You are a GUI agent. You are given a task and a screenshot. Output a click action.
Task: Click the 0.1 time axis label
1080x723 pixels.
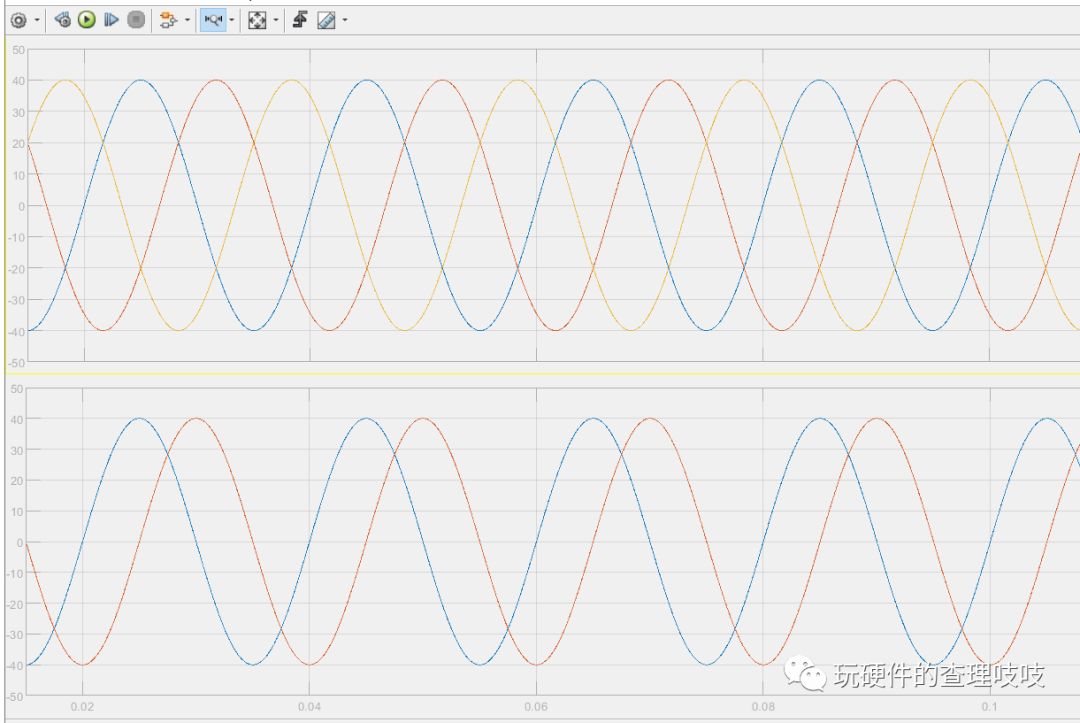[989, 706]
